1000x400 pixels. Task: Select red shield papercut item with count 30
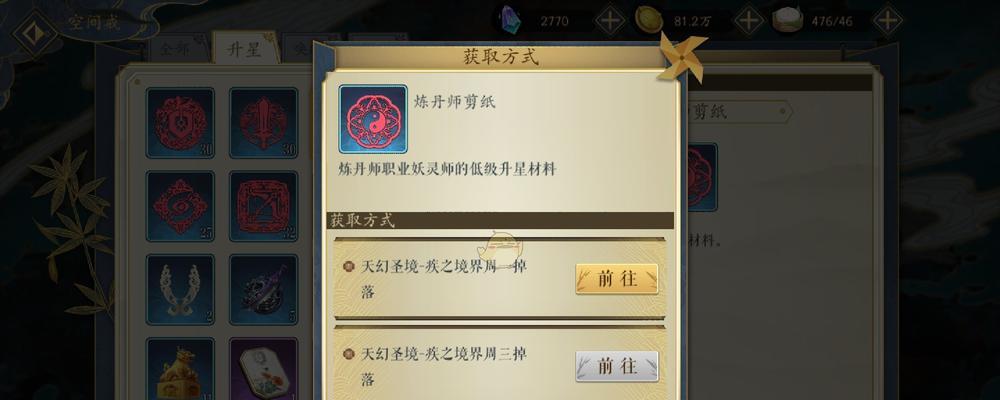tap(180, 123)
